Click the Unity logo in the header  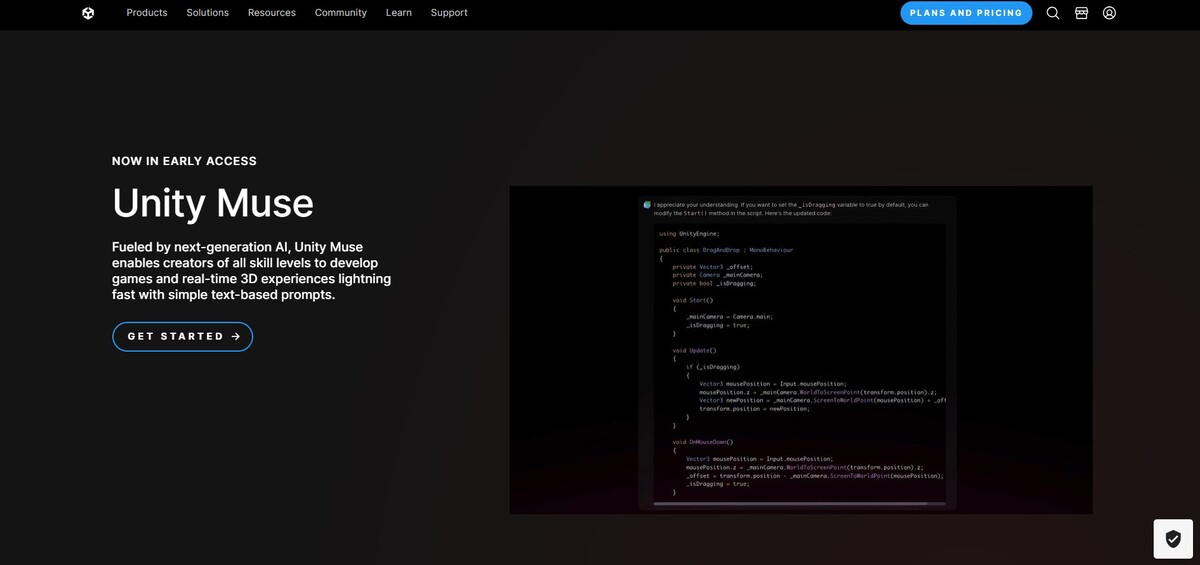coord(88,13)
